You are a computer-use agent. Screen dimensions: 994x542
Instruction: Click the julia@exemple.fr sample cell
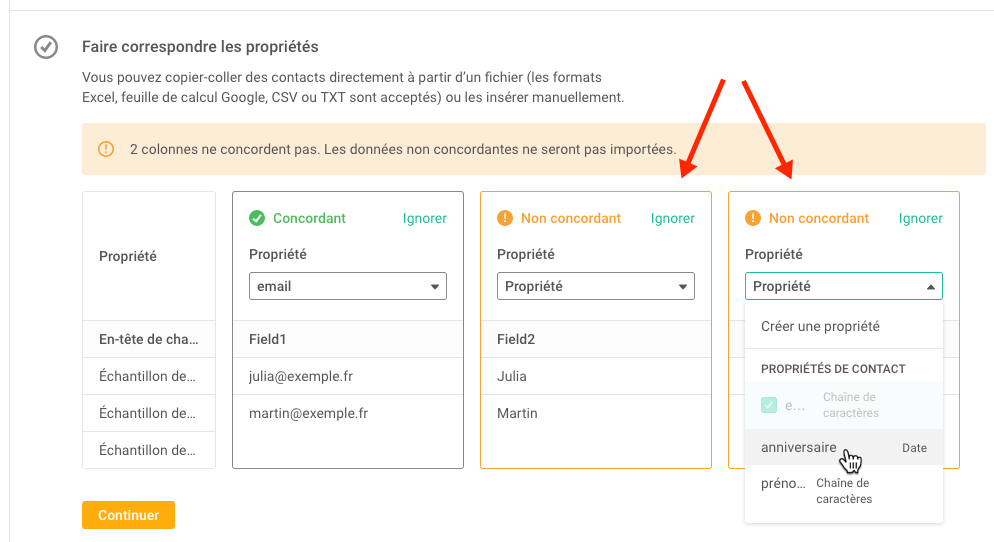[x=347, y=376]
